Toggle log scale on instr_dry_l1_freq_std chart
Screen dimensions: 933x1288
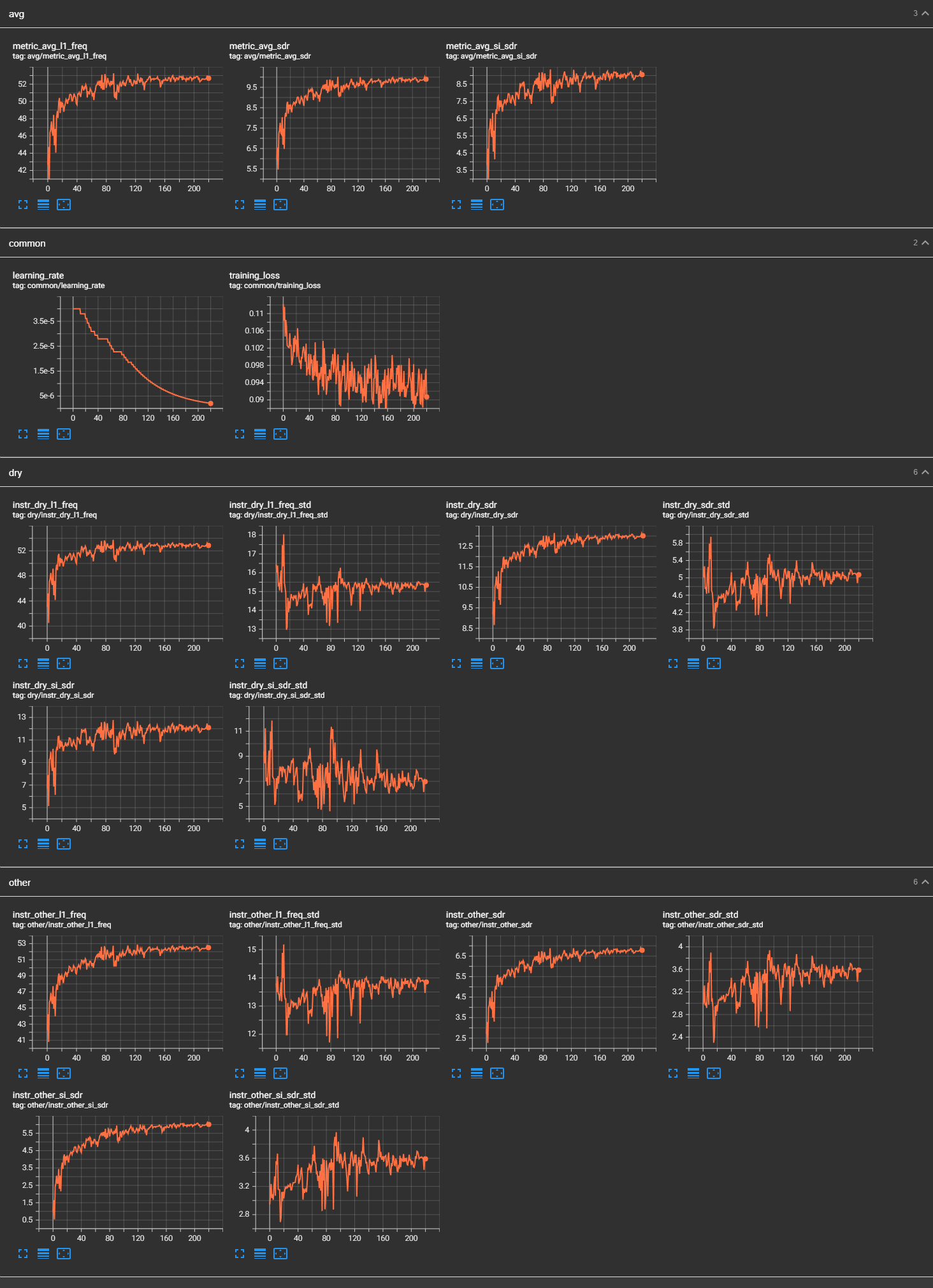(x=260, y=663)
